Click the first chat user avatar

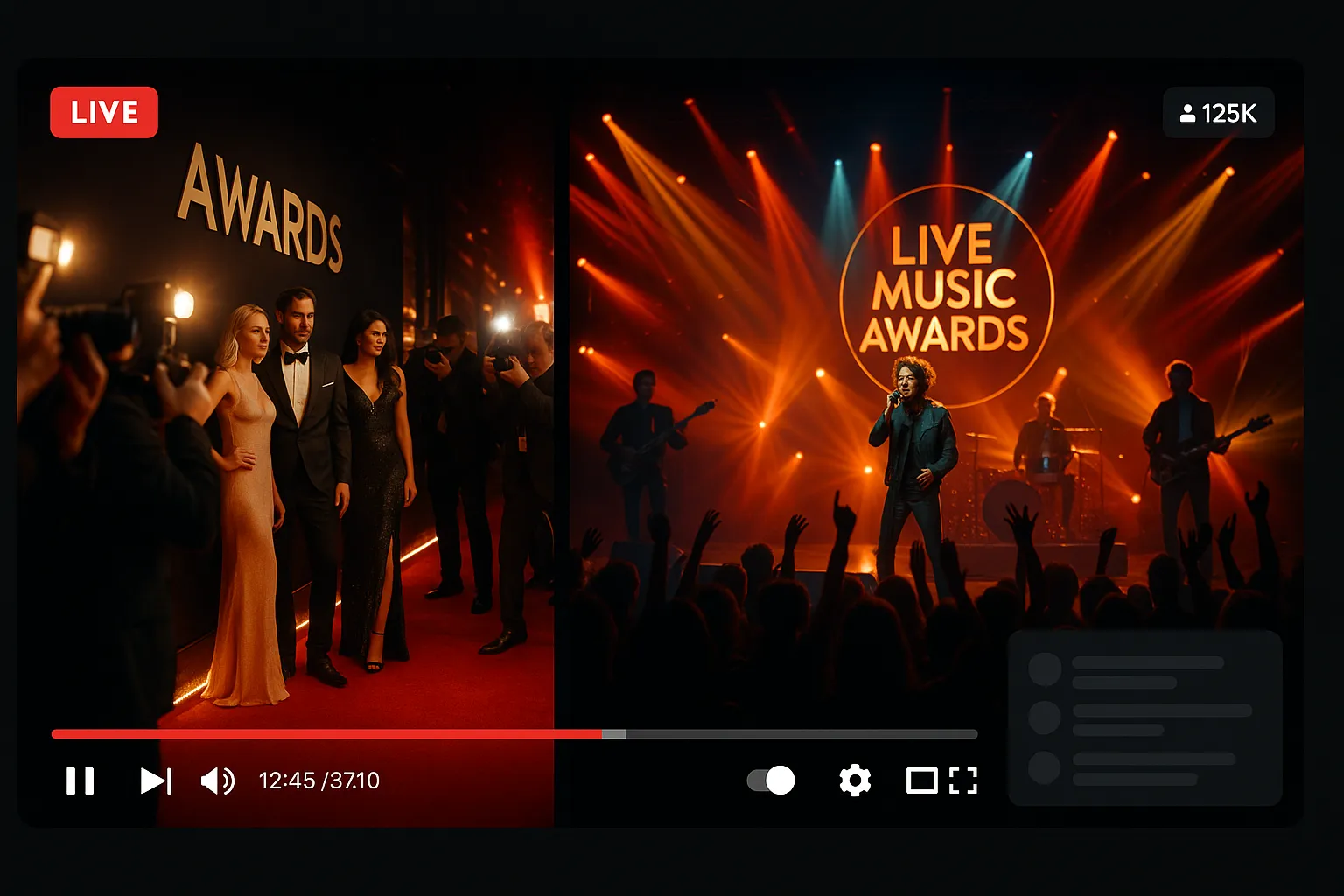tap(1044, 669)
